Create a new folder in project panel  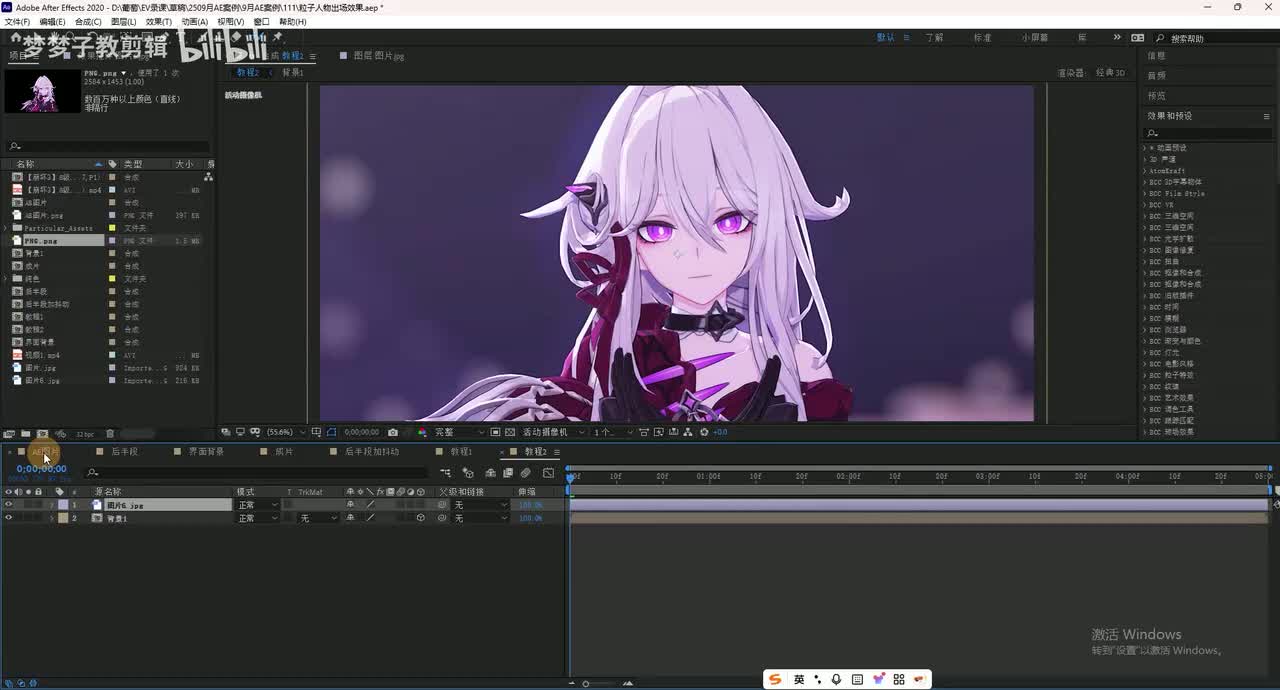coord(25,434)
